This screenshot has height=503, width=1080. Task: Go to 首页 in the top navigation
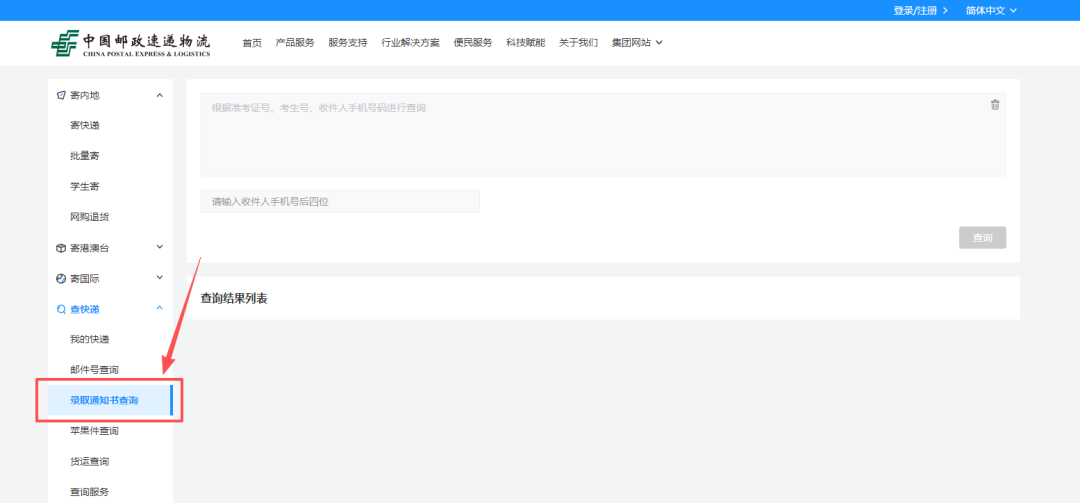tap(252, 43)
